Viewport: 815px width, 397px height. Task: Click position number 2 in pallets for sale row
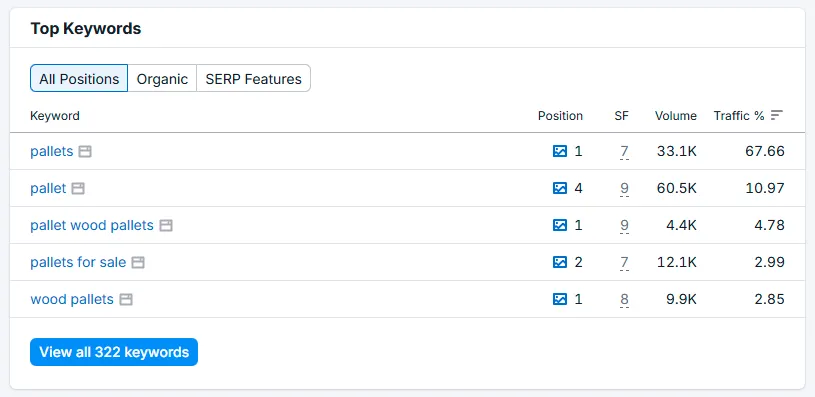pyautogui.click(x=578, y=262)
